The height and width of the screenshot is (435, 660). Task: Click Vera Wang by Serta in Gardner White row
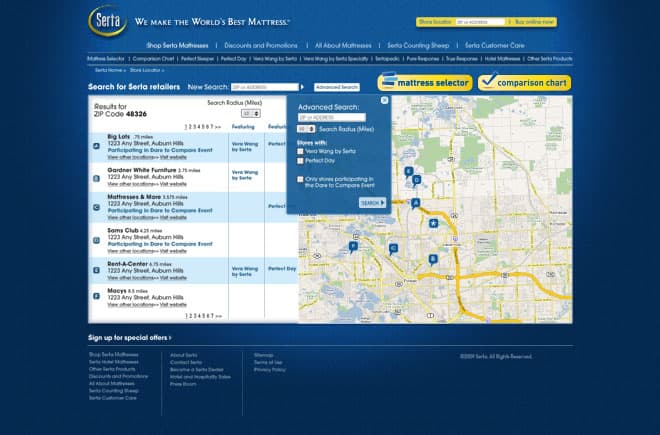pos(245,175)
